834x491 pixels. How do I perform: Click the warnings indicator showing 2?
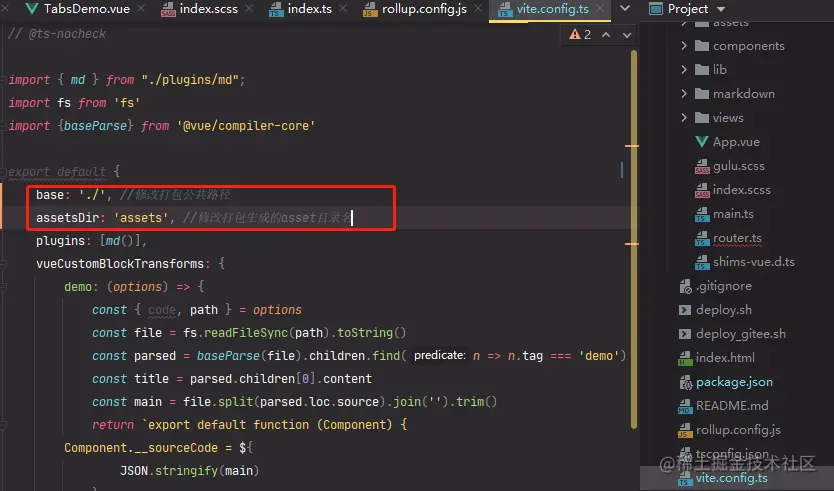pyautogui.click(x=580, y=35)
